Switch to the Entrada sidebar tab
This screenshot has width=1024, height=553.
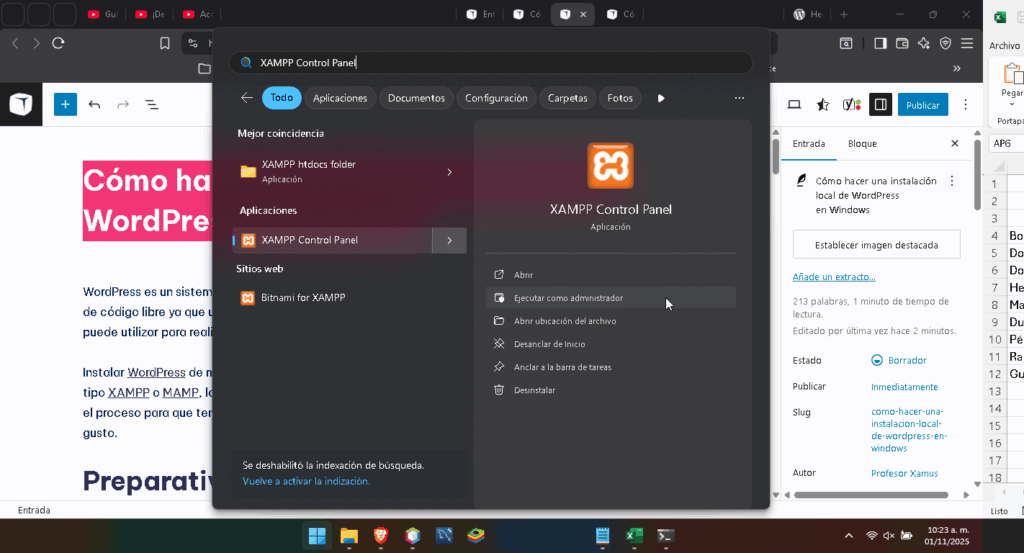pos(808,144)
